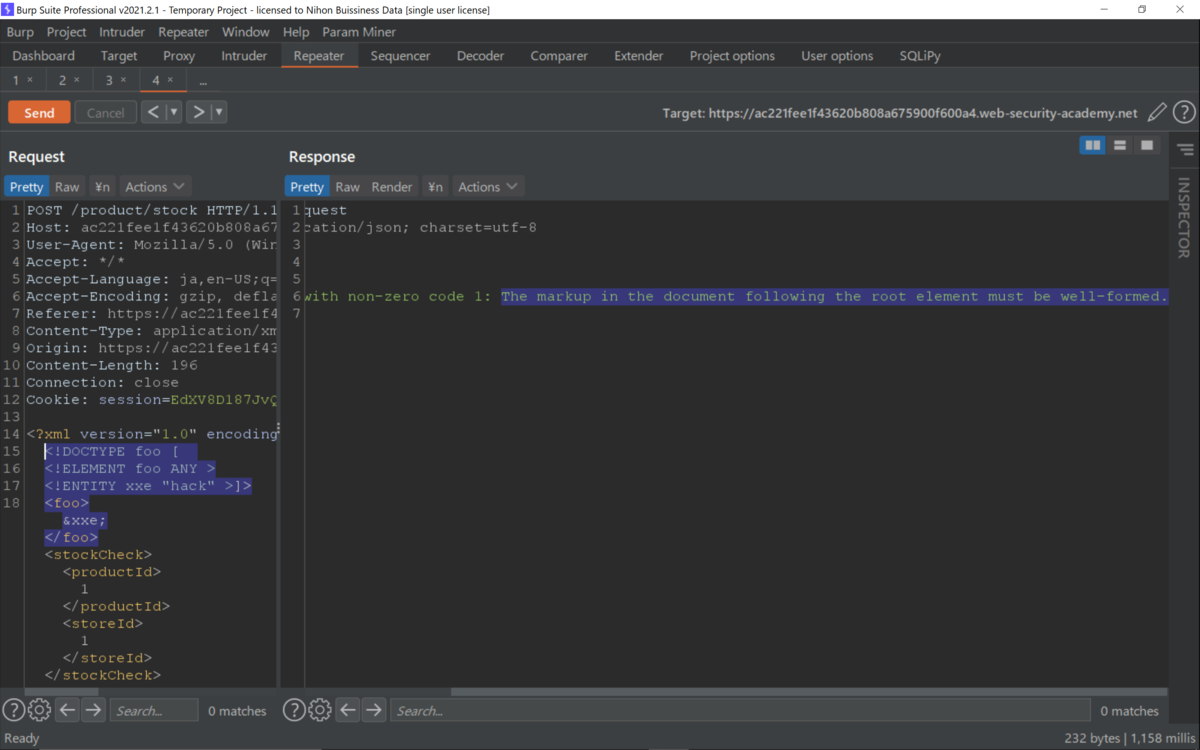The width and height of the screenshot is (1200, 750).
Task: Switch to the Proxy tab
Action: coord(179,56)
